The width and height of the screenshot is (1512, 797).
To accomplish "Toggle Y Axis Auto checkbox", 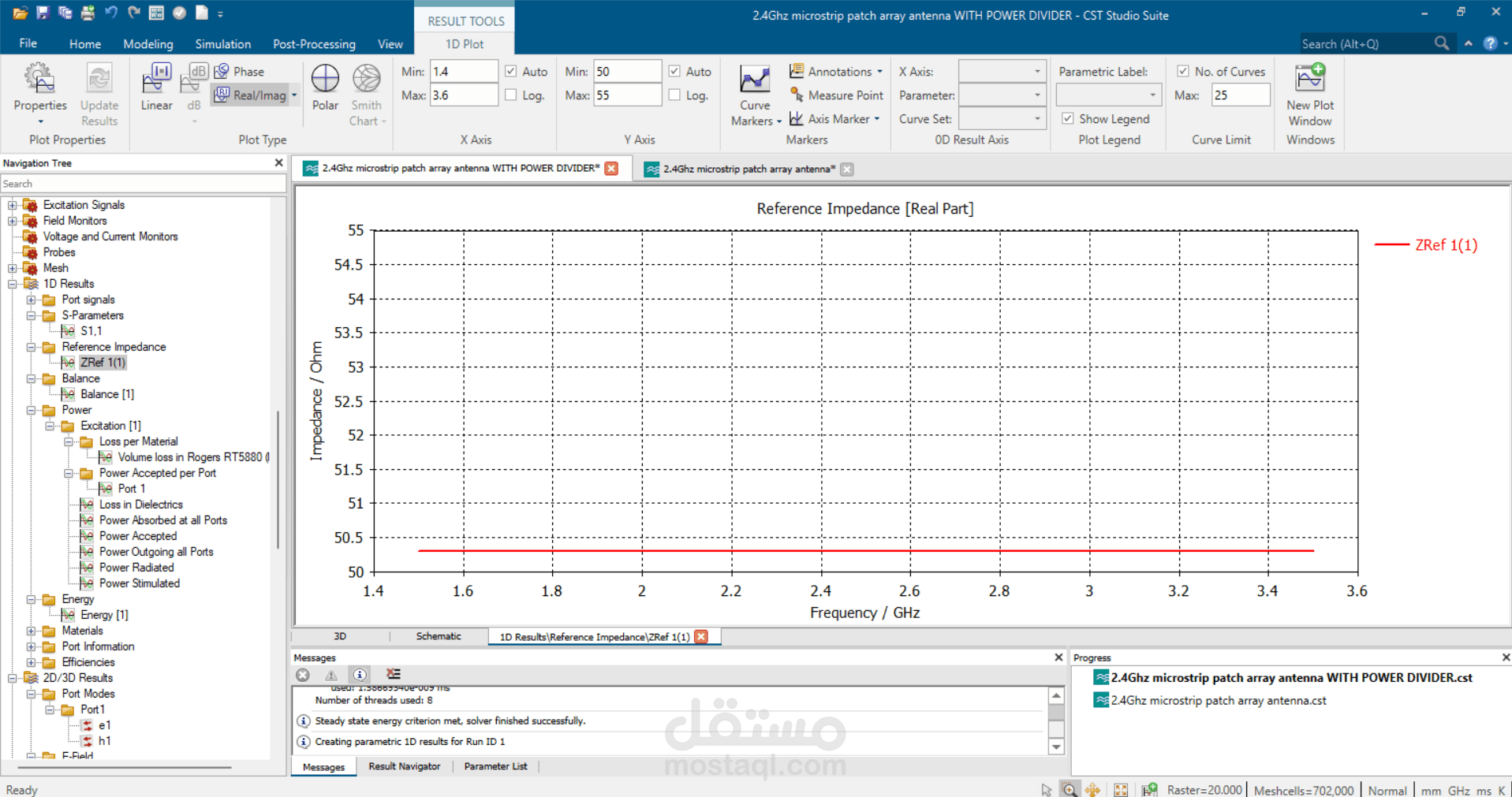I will (674, 71).
